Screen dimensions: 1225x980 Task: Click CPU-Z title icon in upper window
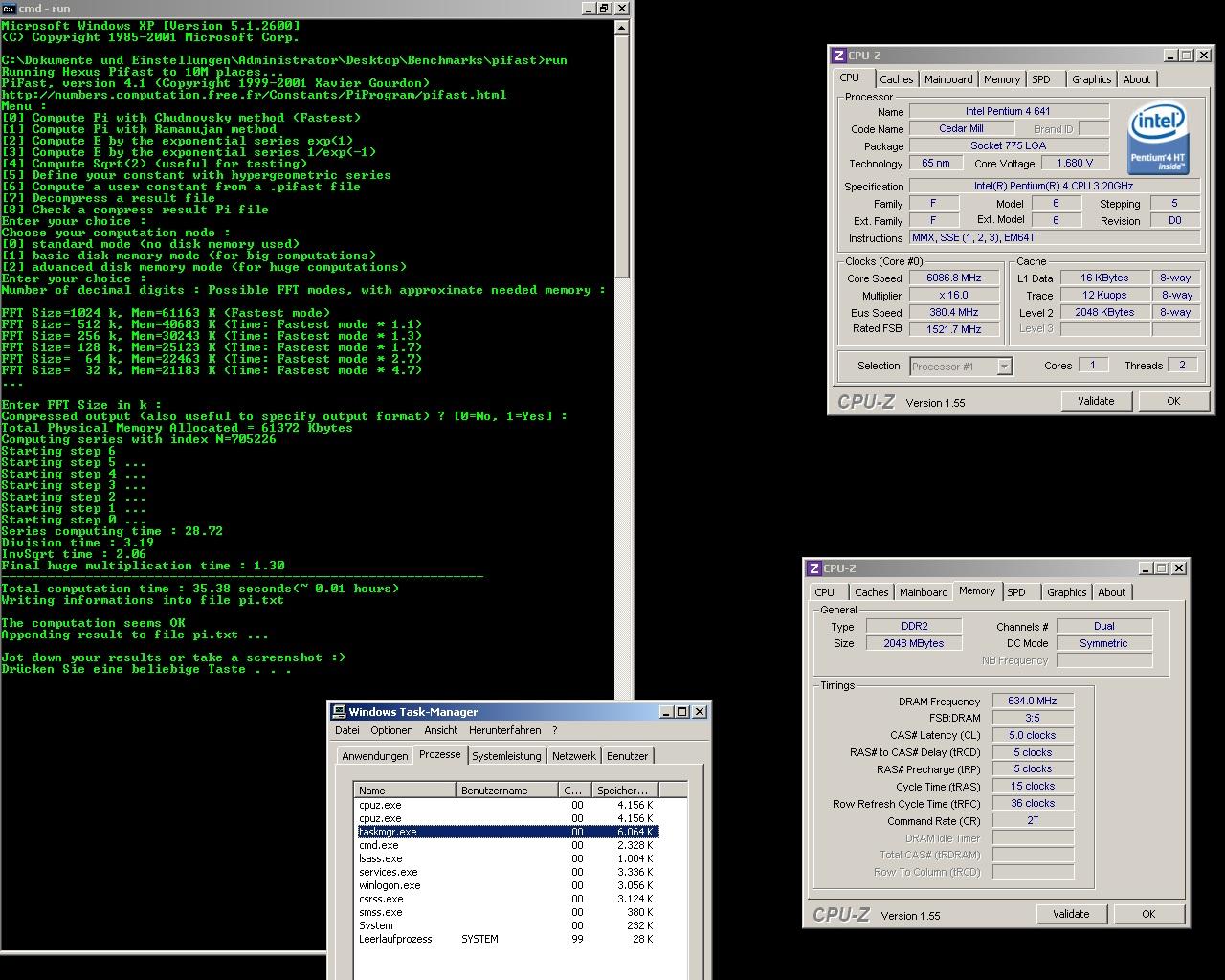pos(838,56)
